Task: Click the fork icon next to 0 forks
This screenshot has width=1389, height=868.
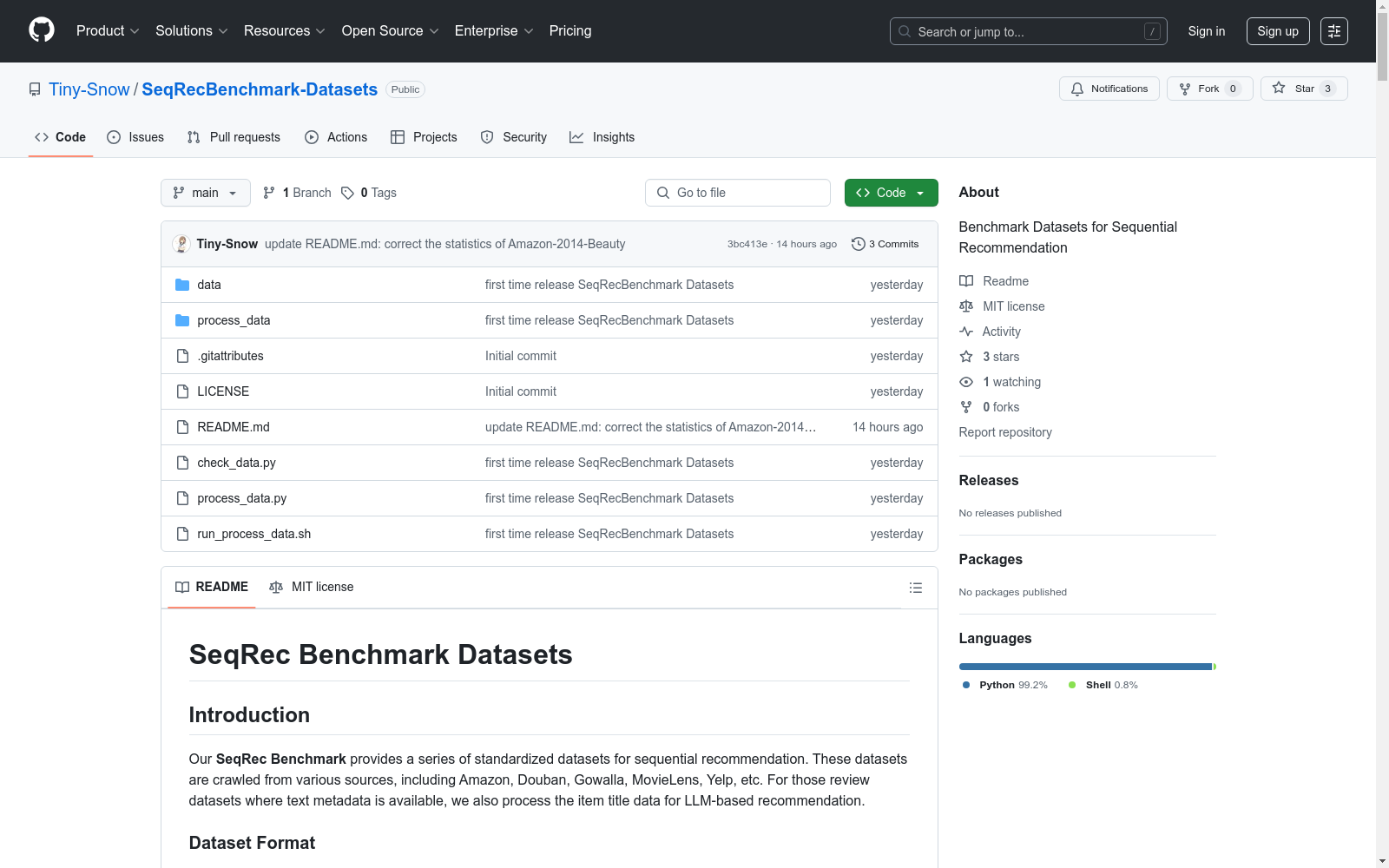Action: 966,406
